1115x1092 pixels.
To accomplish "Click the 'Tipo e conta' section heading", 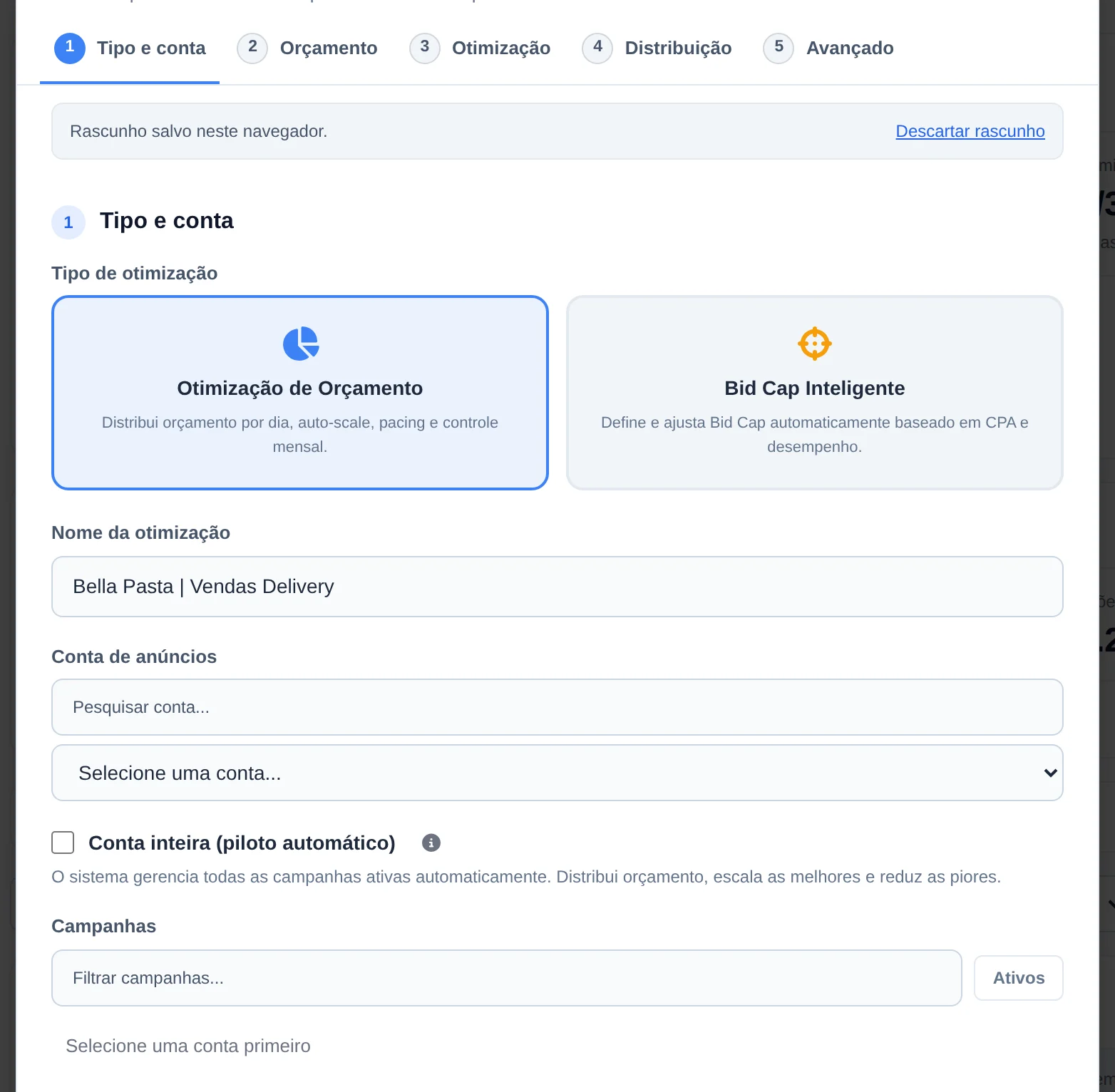I will pyautogui.click(x=167, y=220).
